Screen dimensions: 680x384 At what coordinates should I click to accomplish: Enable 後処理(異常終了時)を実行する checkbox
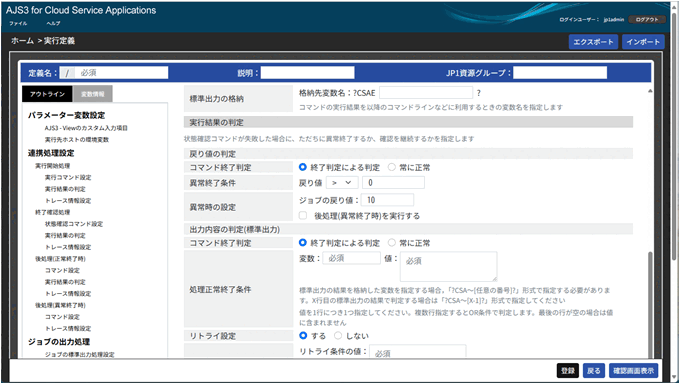pos(303,215)
